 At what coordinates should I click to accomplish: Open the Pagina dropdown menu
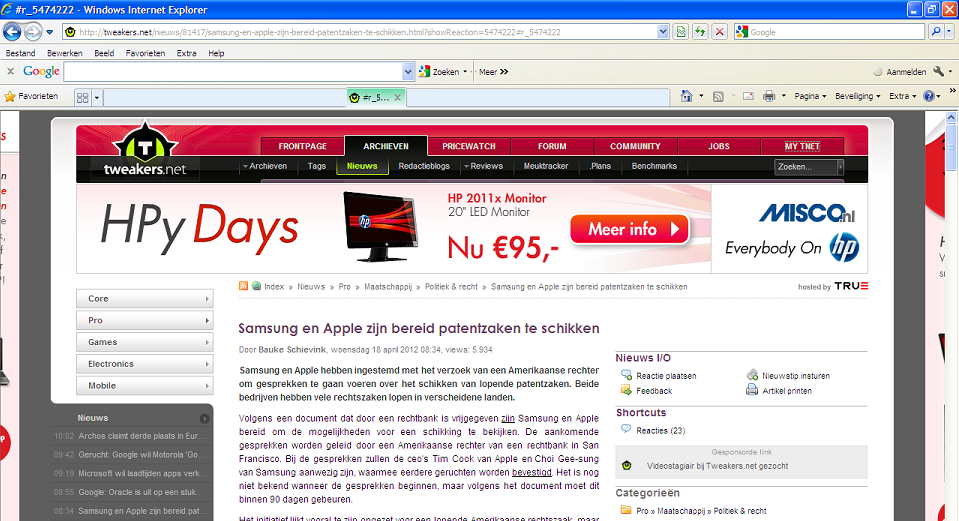[x=810, y=96]
